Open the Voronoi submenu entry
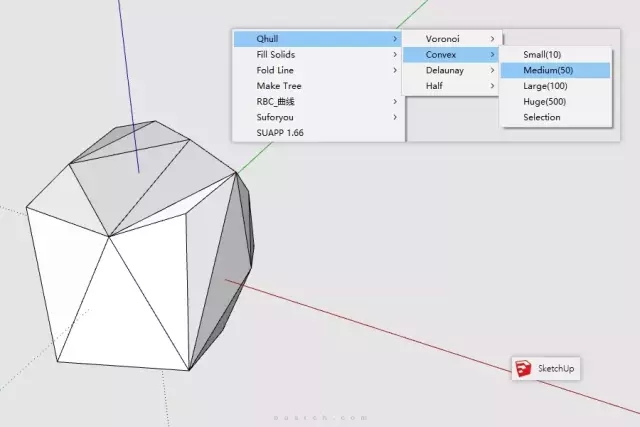The image size is (640, 427). point(441,38)
